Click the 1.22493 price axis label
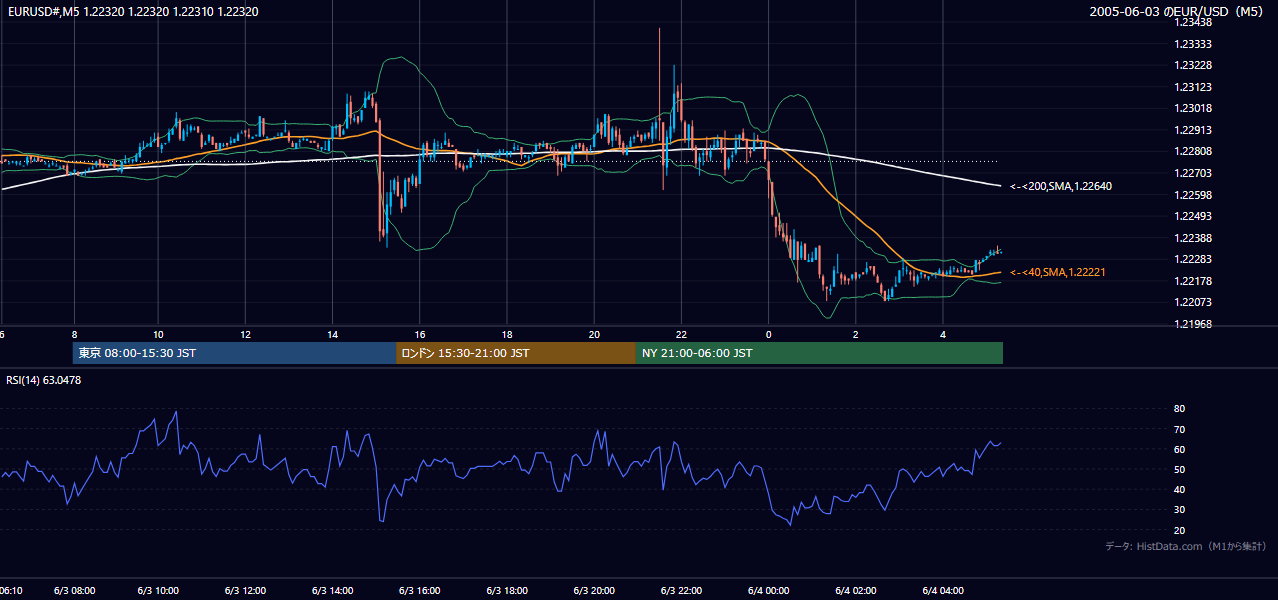The image size is (1278, 600). (1194, 216)
